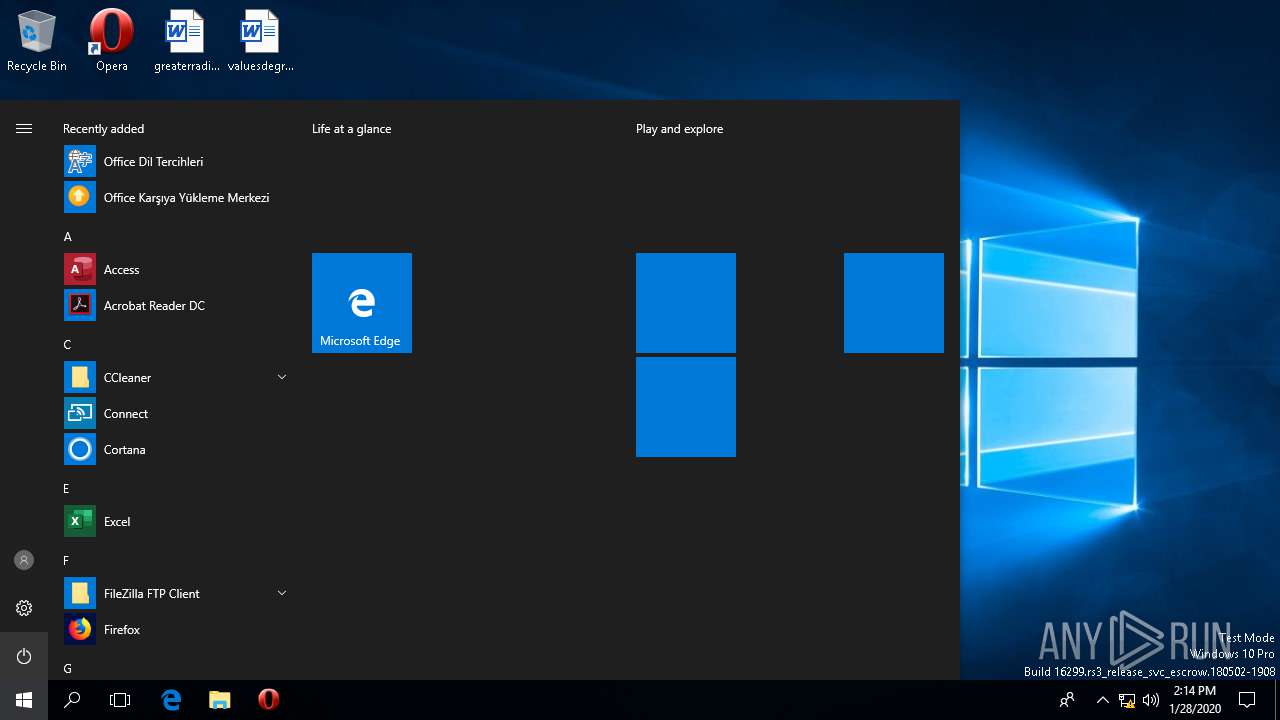The height and width of the screenshot is (720, 1280).
Task: Open the Action Center notification icon
Action: [x=1247, y=700]
